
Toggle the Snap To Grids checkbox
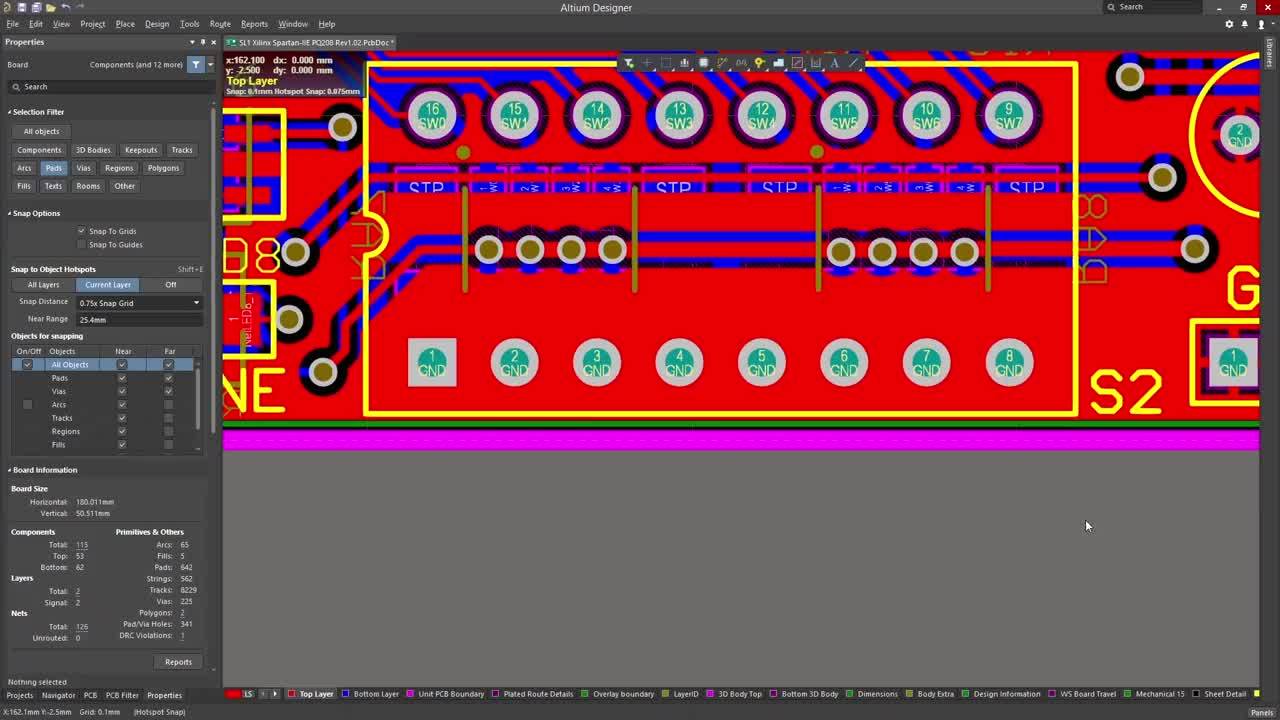click(x=82, y=231)
